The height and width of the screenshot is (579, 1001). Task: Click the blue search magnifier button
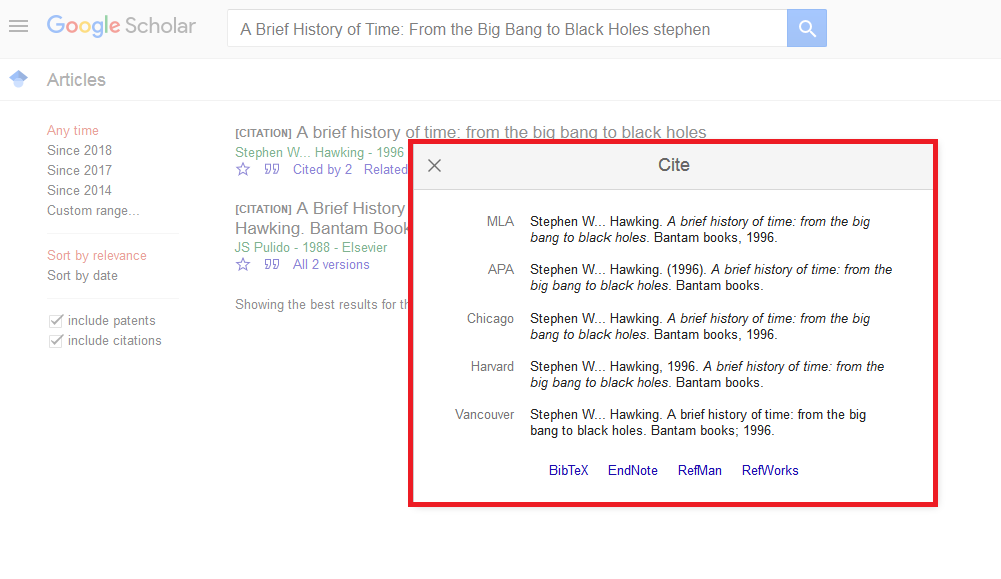tap(806, 28)
